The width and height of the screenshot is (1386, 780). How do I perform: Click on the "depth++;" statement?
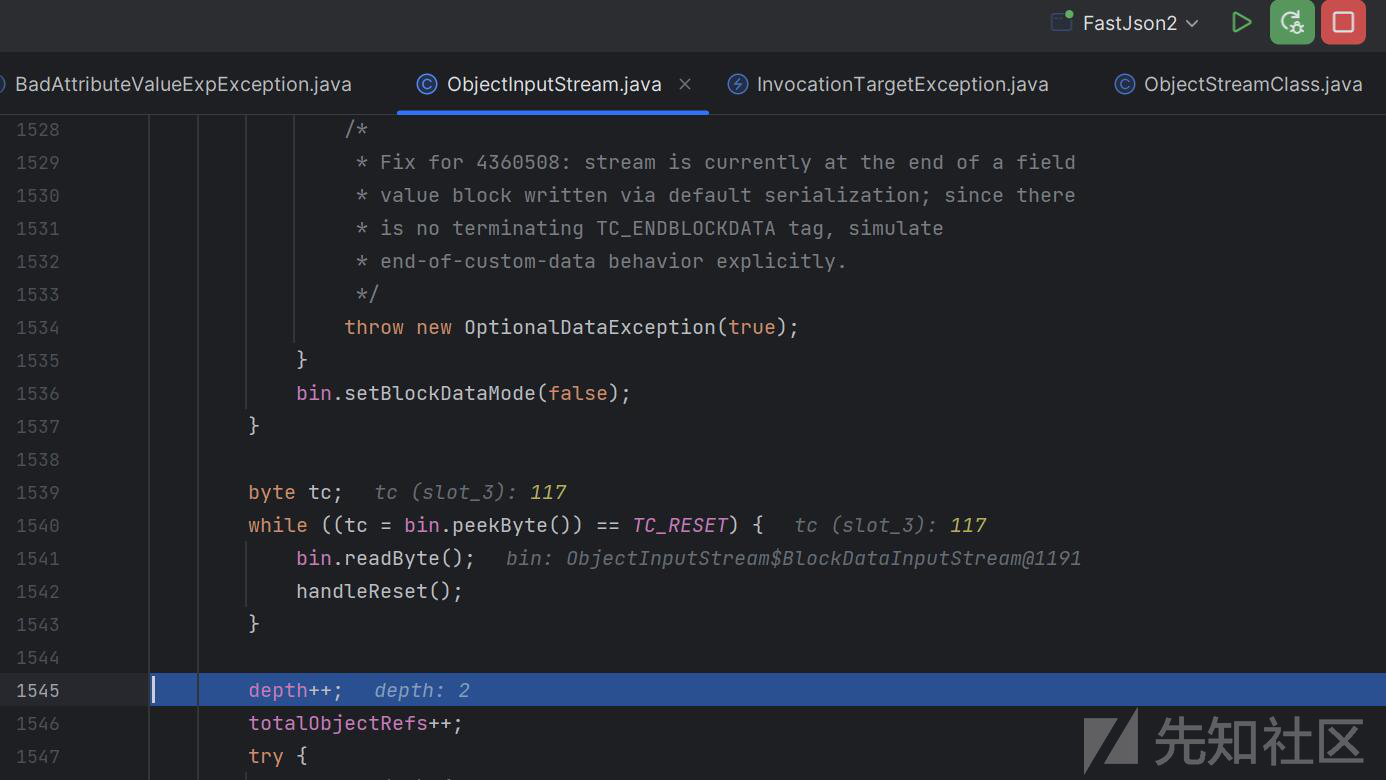(x=295, y=690)
